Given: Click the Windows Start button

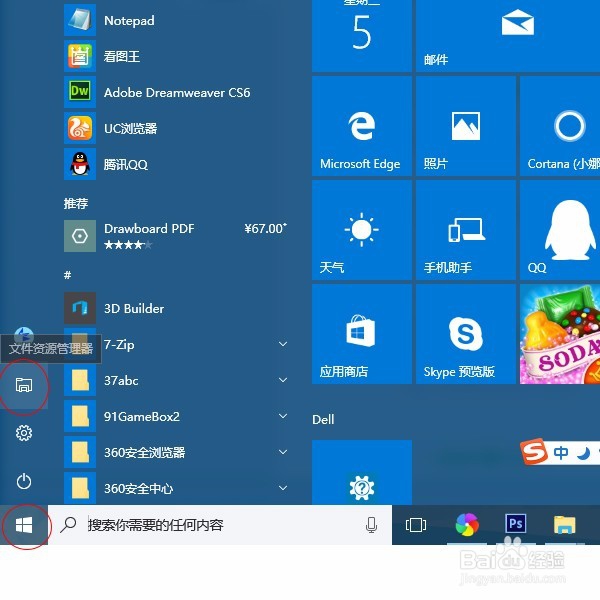Looking at the screenshot, I should point(24,525).
